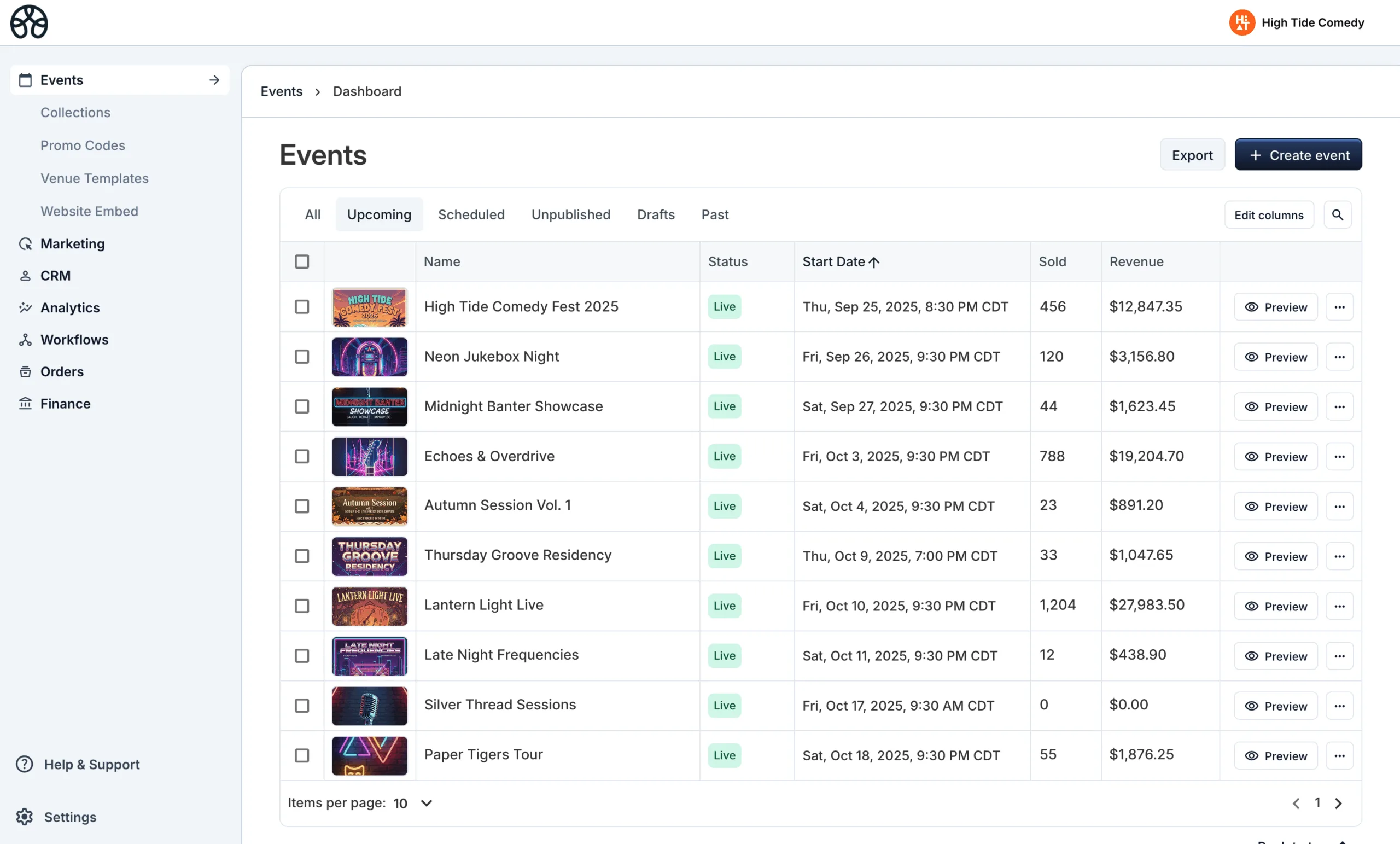Open the Thursday Groove Residency thumbnail
1400x844 pixels.
(x=369, y=556)
